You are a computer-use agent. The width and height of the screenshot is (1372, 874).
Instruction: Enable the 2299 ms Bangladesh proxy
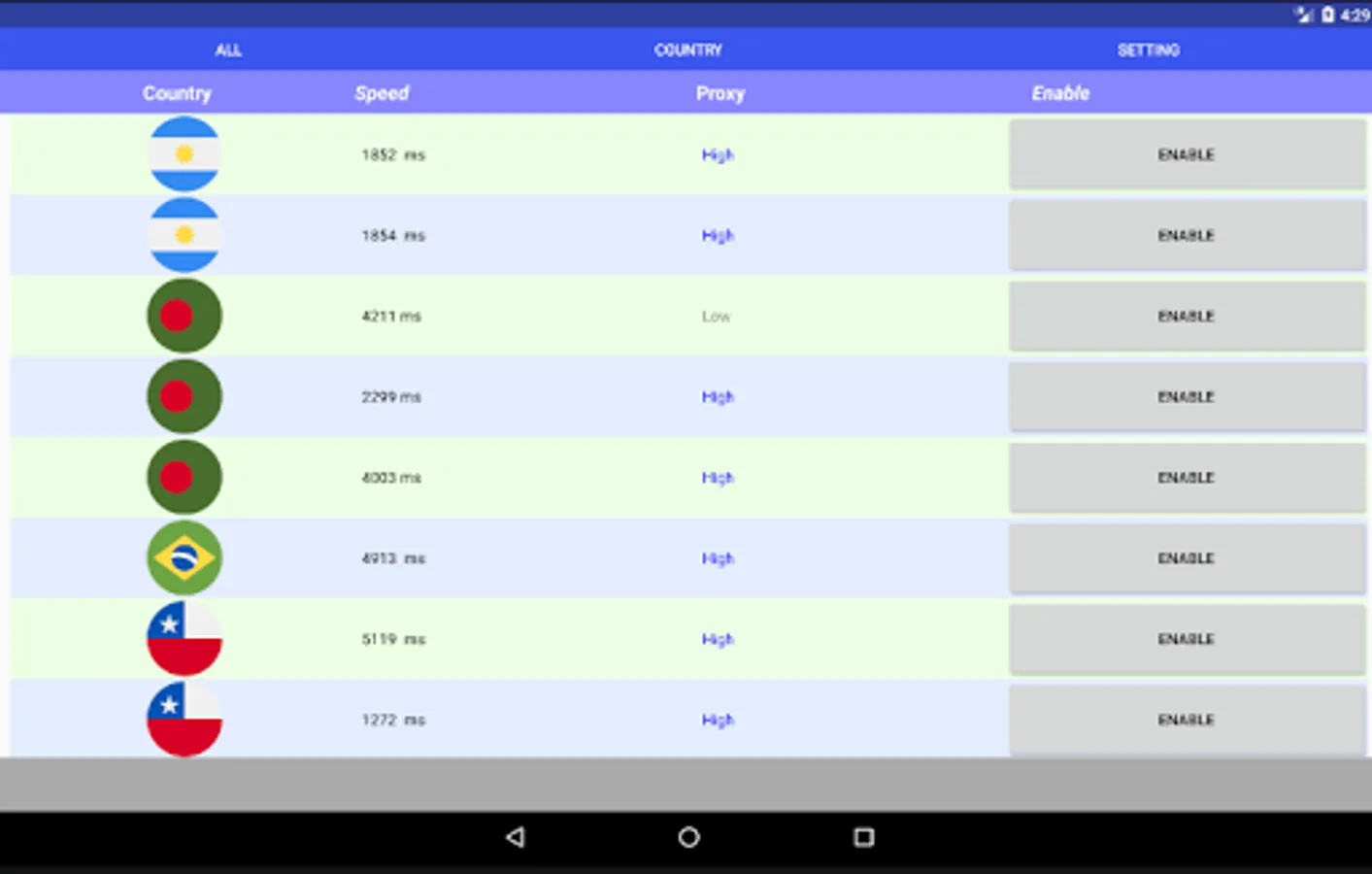1187,396
